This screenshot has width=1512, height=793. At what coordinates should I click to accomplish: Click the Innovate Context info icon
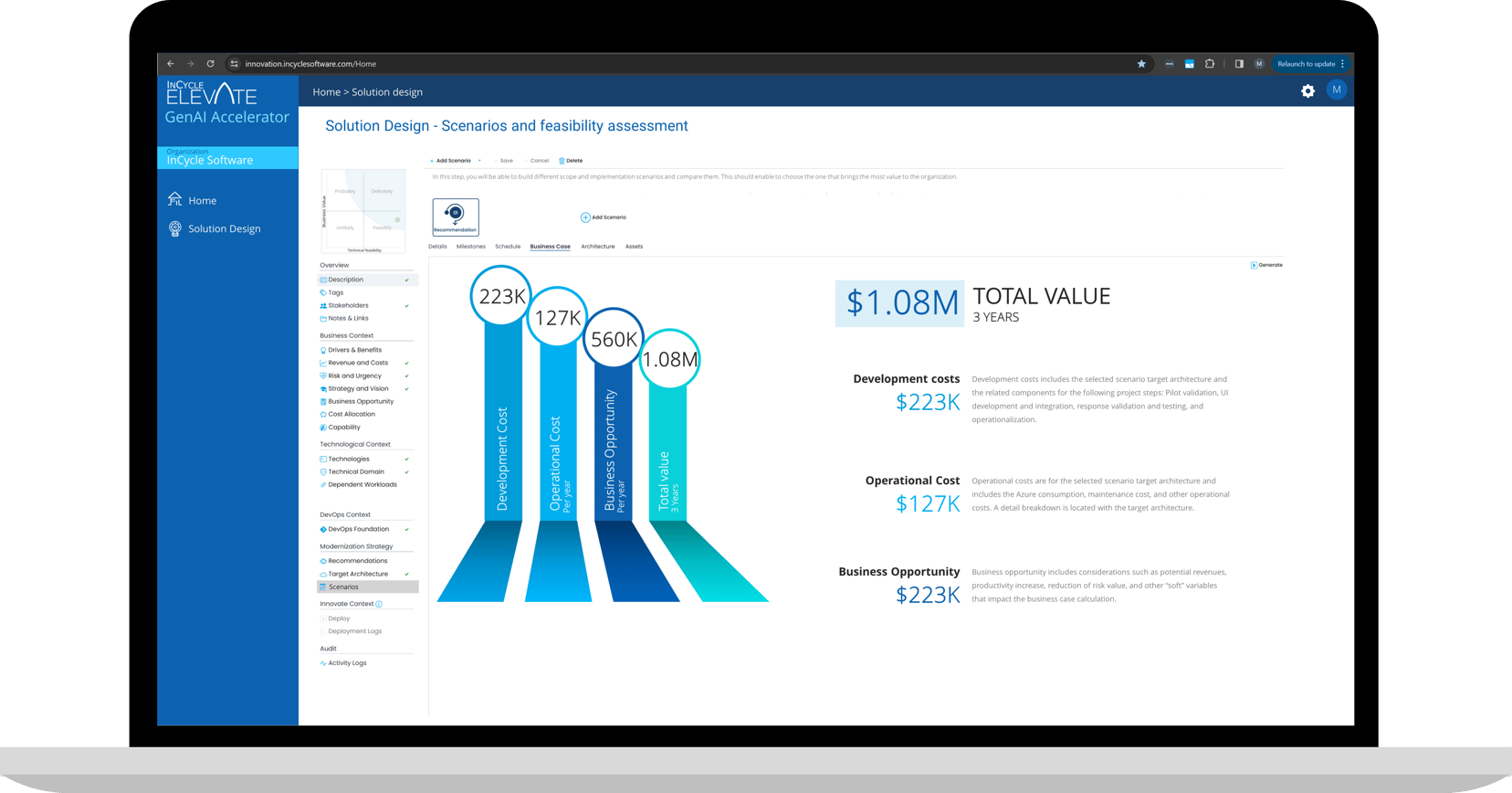tap(379, 604)
